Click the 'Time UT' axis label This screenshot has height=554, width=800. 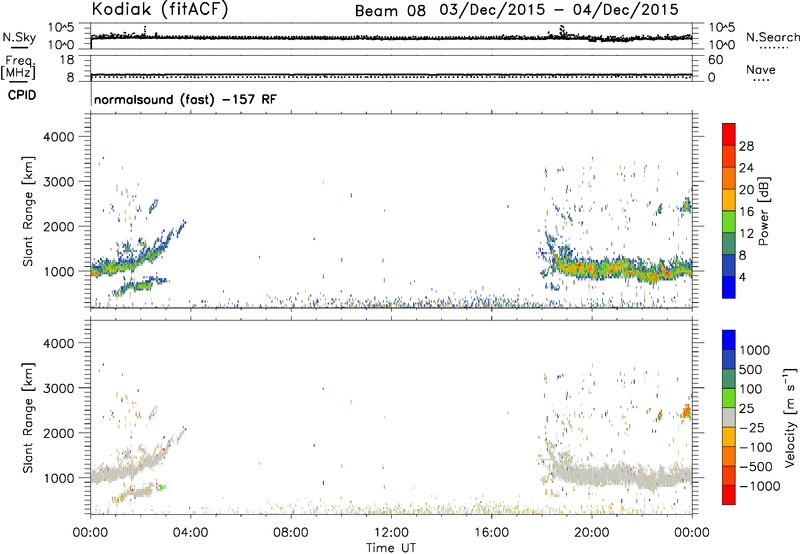pyautogui.click(x=391, y=548)
